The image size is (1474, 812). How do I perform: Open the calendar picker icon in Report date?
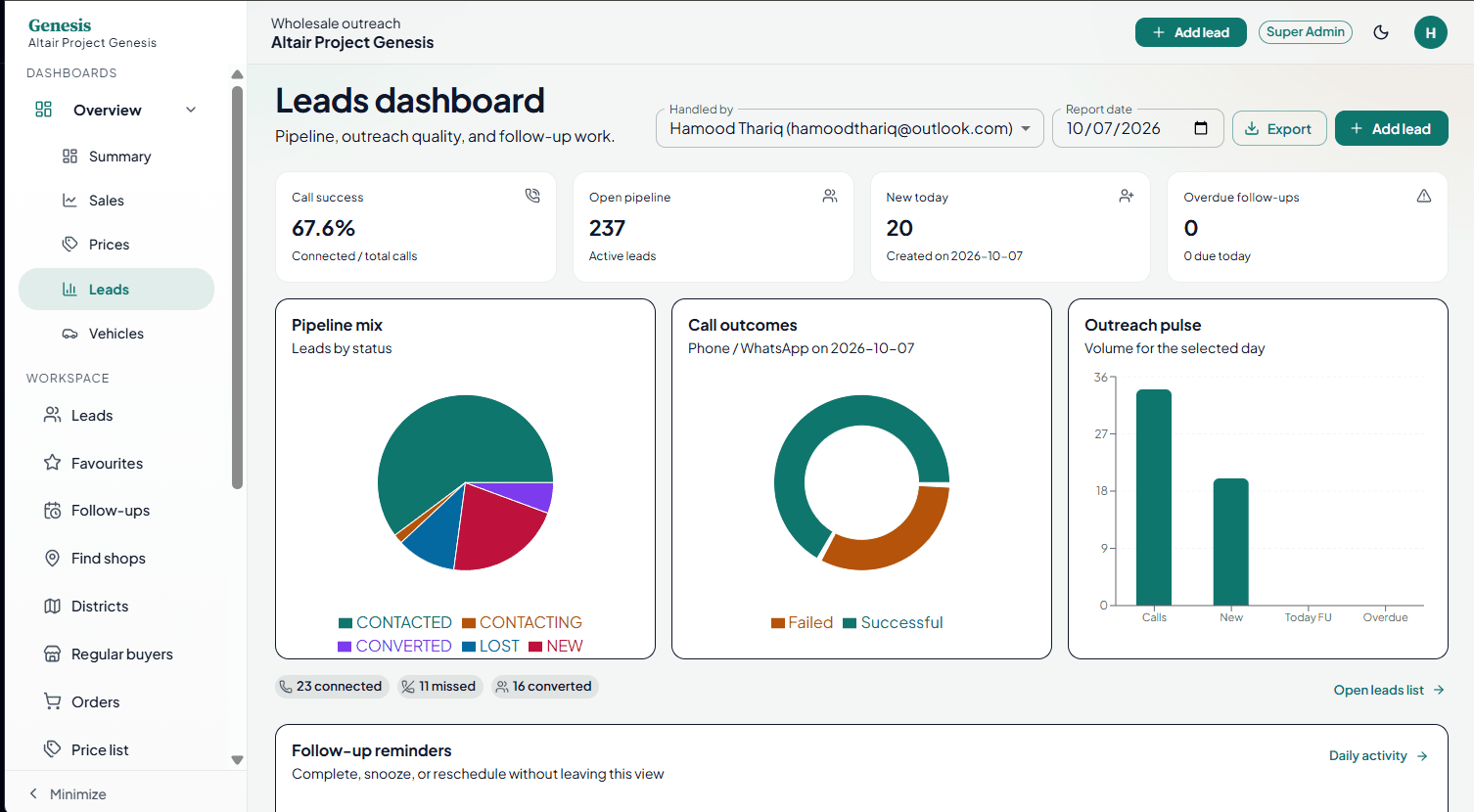click(x=1201, y=128)
